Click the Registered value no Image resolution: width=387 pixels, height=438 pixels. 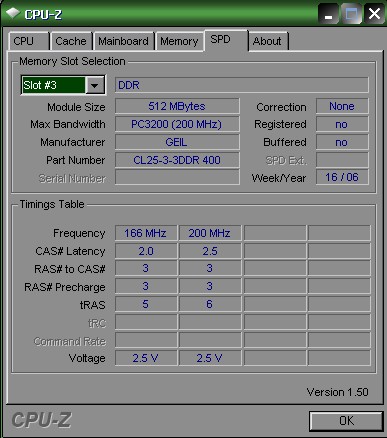click(x=342, y=124)
